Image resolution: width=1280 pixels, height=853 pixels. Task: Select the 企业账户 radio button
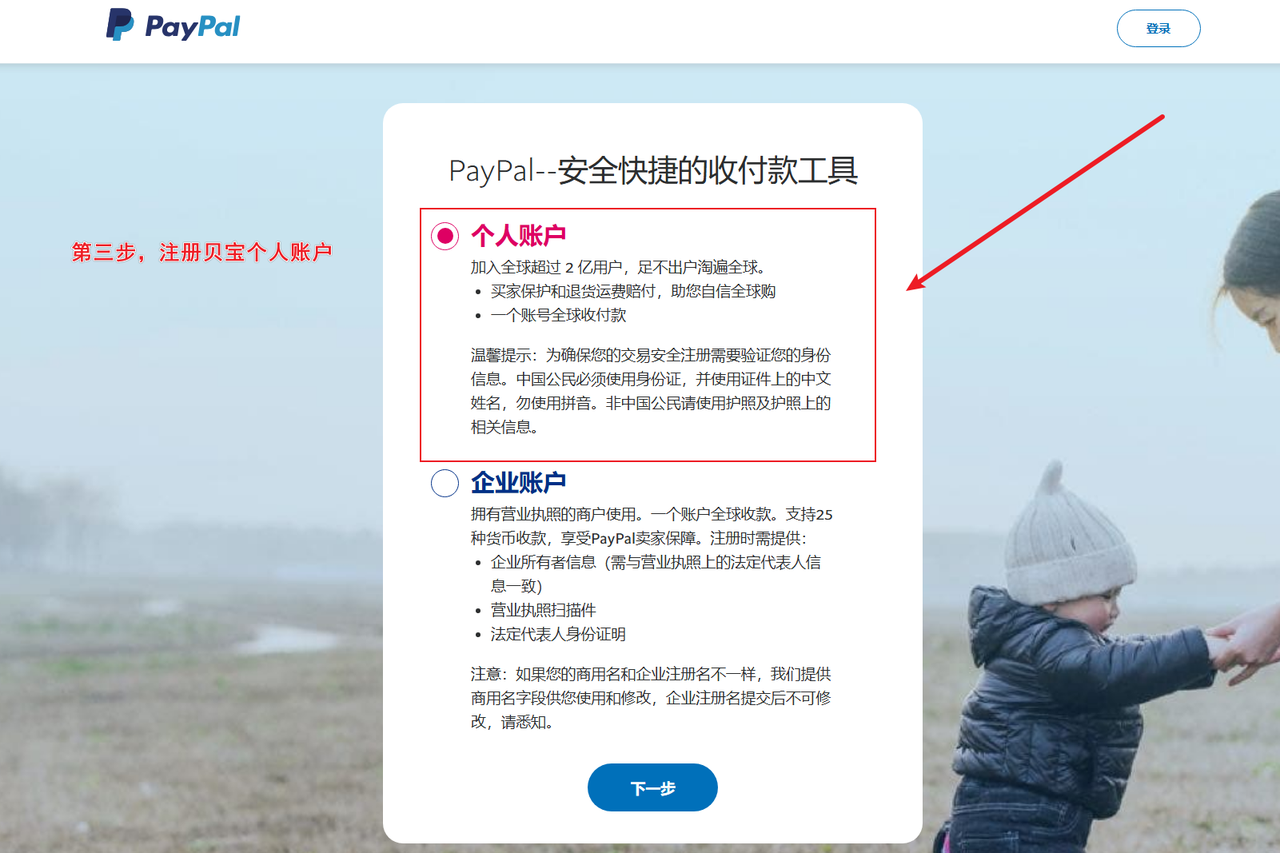[445, 483]
